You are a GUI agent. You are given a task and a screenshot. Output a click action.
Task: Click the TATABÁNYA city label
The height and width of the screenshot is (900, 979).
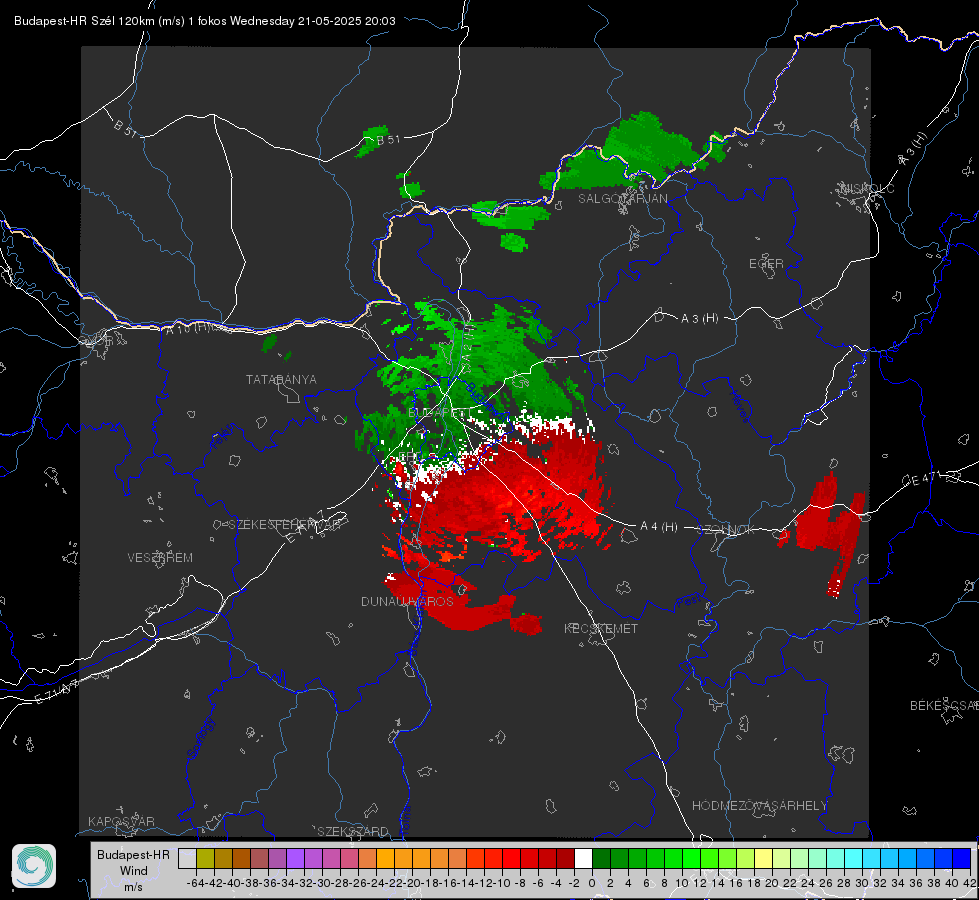(x=281, y=380)
